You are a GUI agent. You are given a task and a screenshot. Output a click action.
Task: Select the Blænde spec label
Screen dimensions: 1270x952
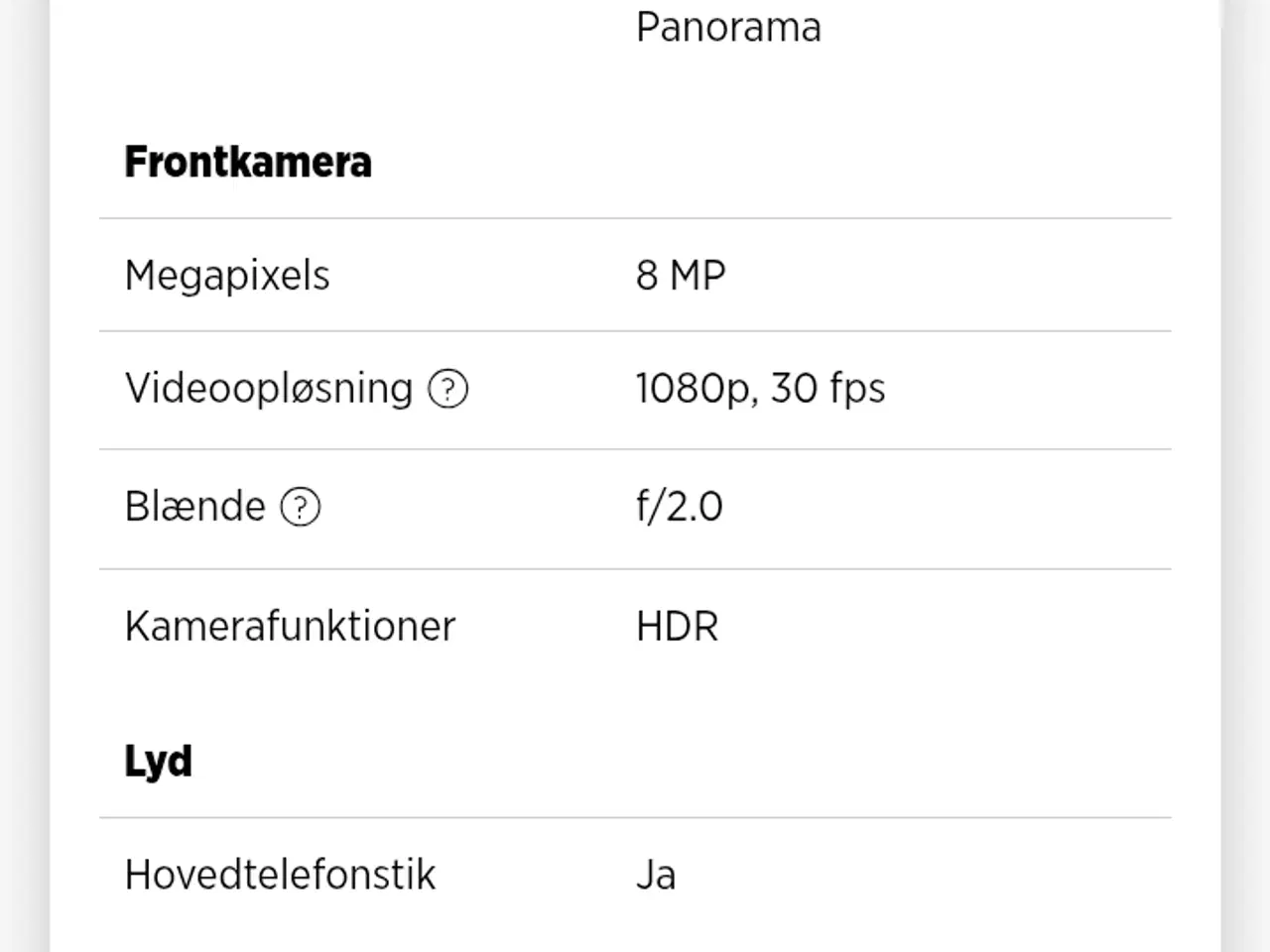[194, 506]
